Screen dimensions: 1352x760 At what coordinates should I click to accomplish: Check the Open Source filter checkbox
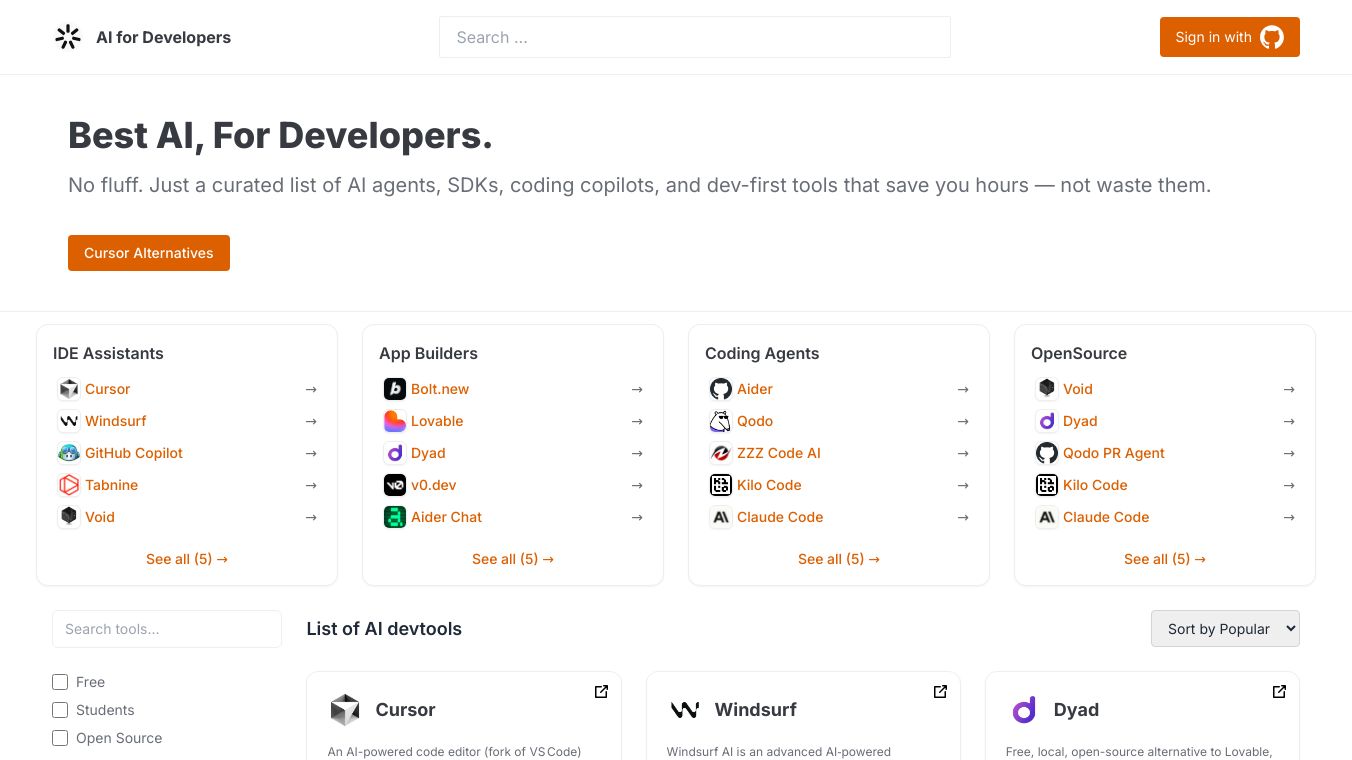[x=60, y=738]
